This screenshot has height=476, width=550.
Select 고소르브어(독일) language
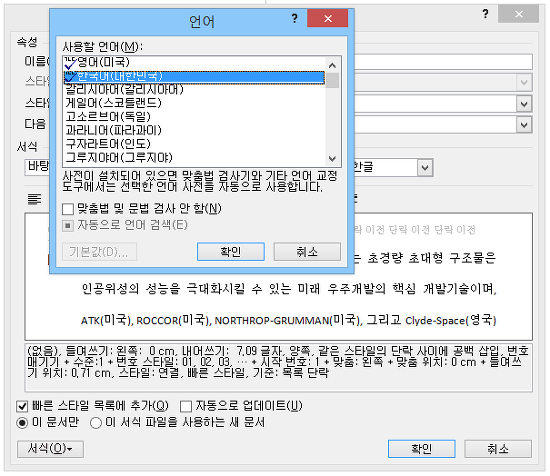coord(194,117)
